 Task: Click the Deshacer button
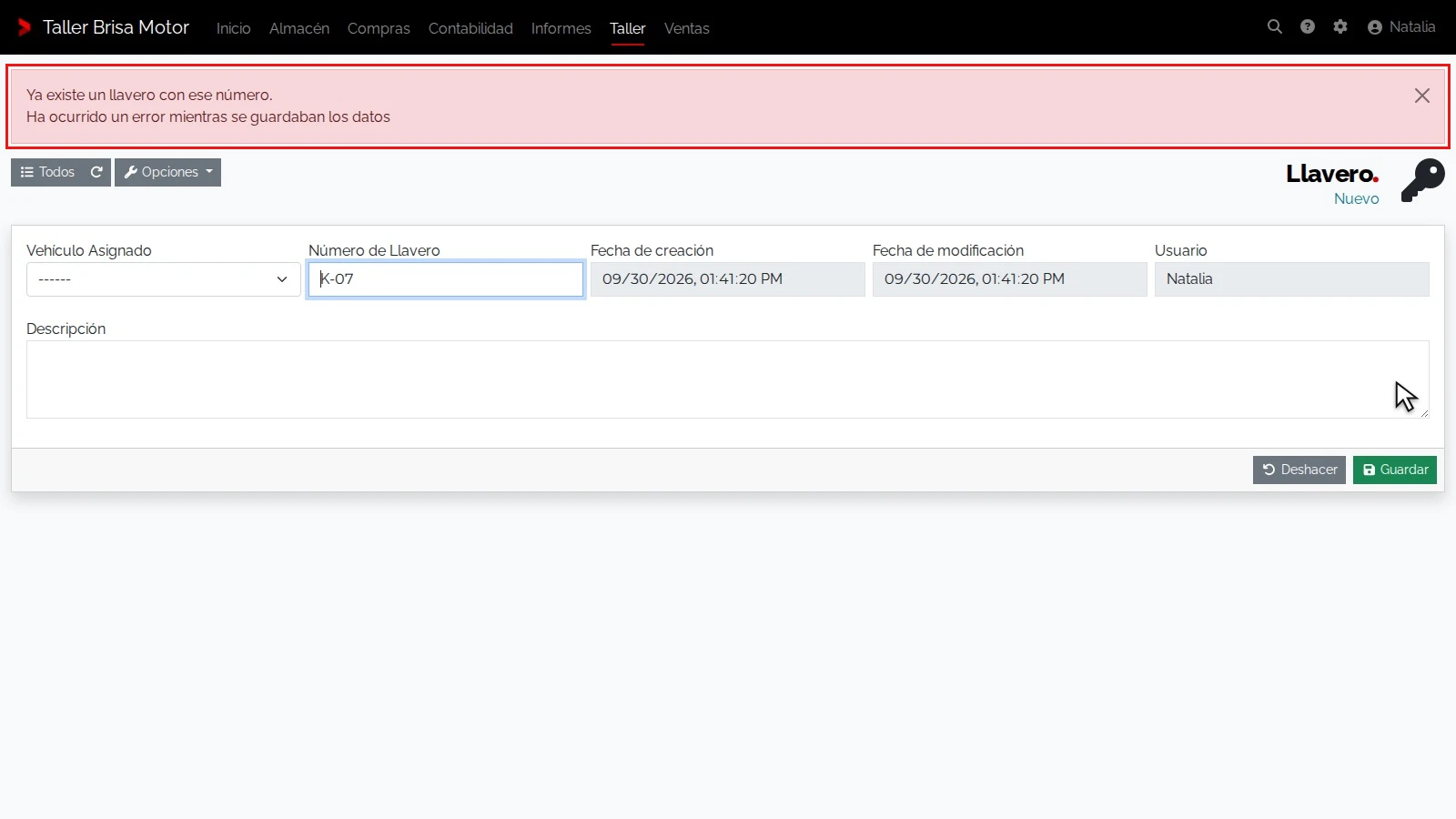pos(1299,470)
